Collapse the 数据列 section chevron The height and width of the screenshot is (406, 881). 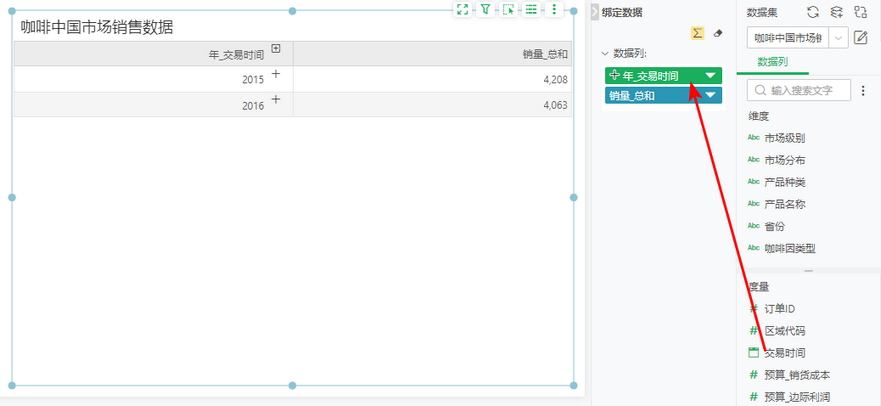point(605,54)
